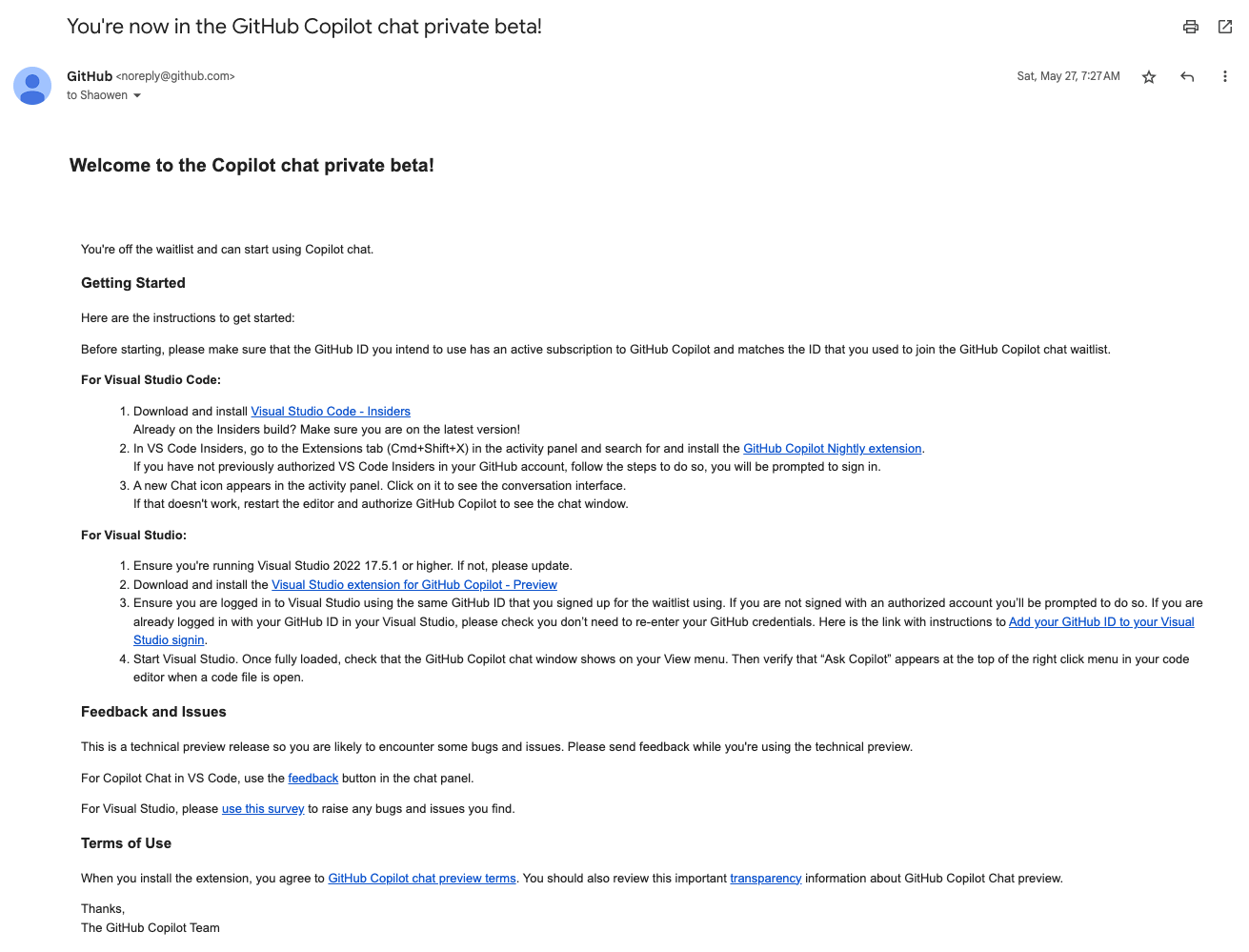Open the three-dot More options menu

[1225, 77]
